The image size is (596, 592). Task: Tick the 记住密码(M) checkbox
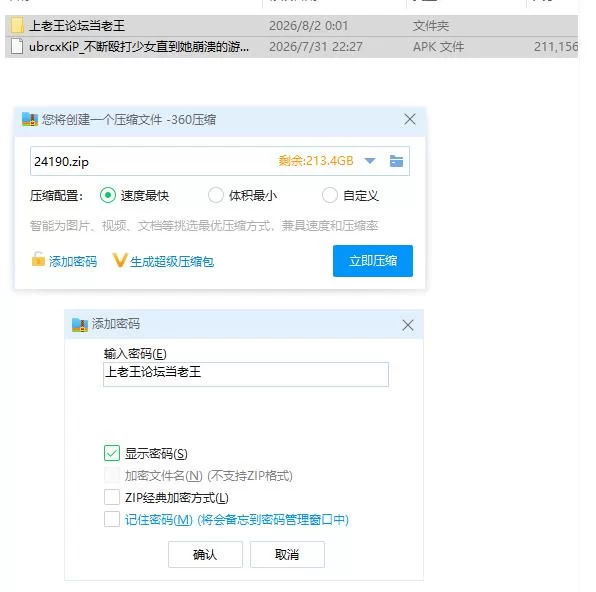112,519
